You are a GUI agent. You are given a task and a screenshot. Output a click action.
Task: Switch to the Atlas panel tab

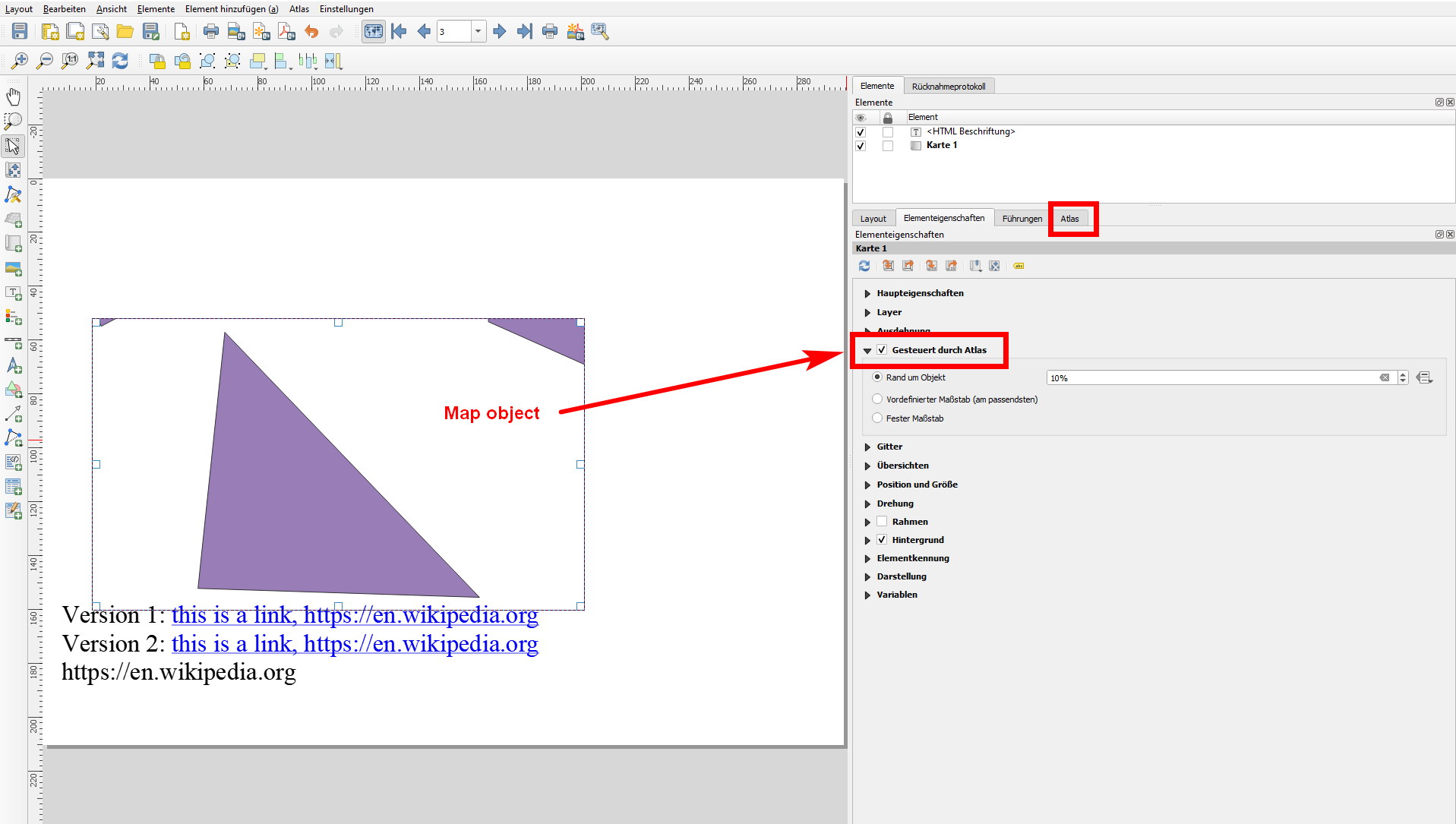pos(1069,219)
